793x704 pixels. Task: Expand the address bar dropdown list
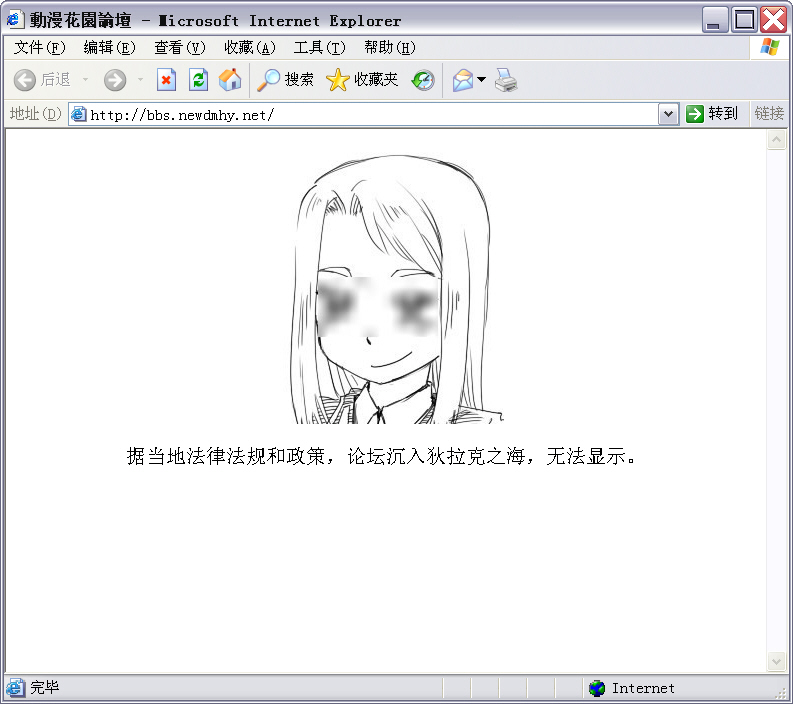coord(668,114)
